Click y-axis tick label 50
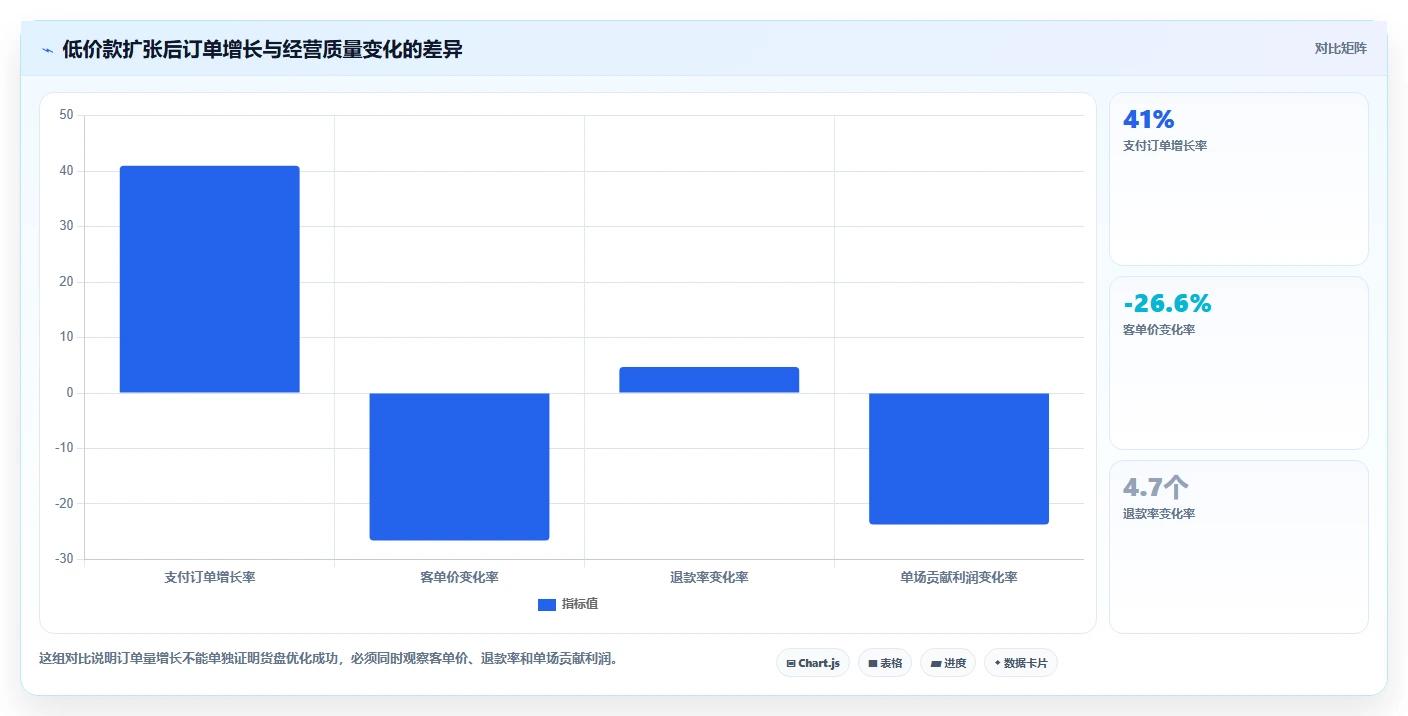The image size is (1408, 716). [x=66, y=115]
